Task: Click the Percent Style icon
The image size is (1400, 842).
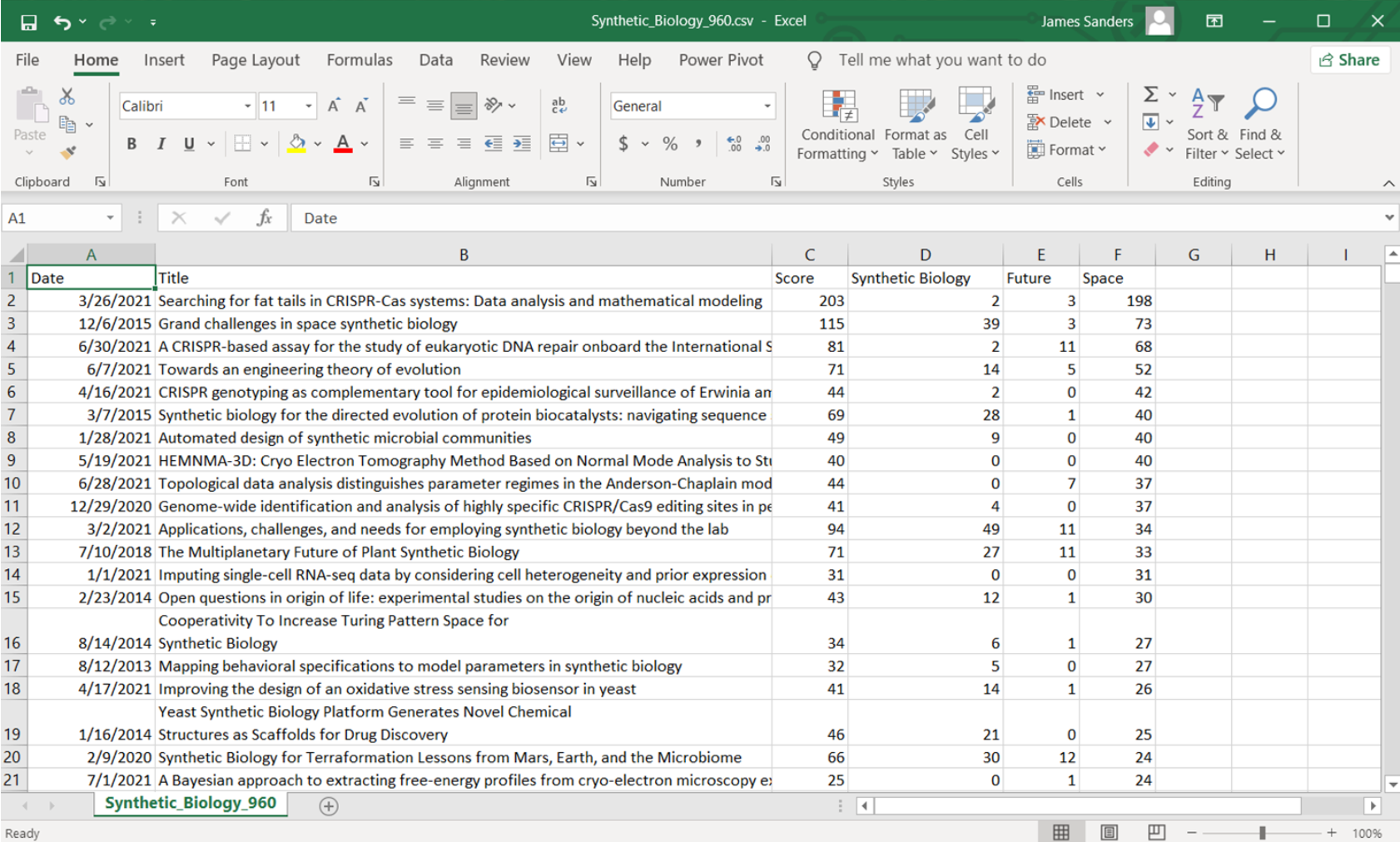Action: pyautogui.click(x=670, y=143)
